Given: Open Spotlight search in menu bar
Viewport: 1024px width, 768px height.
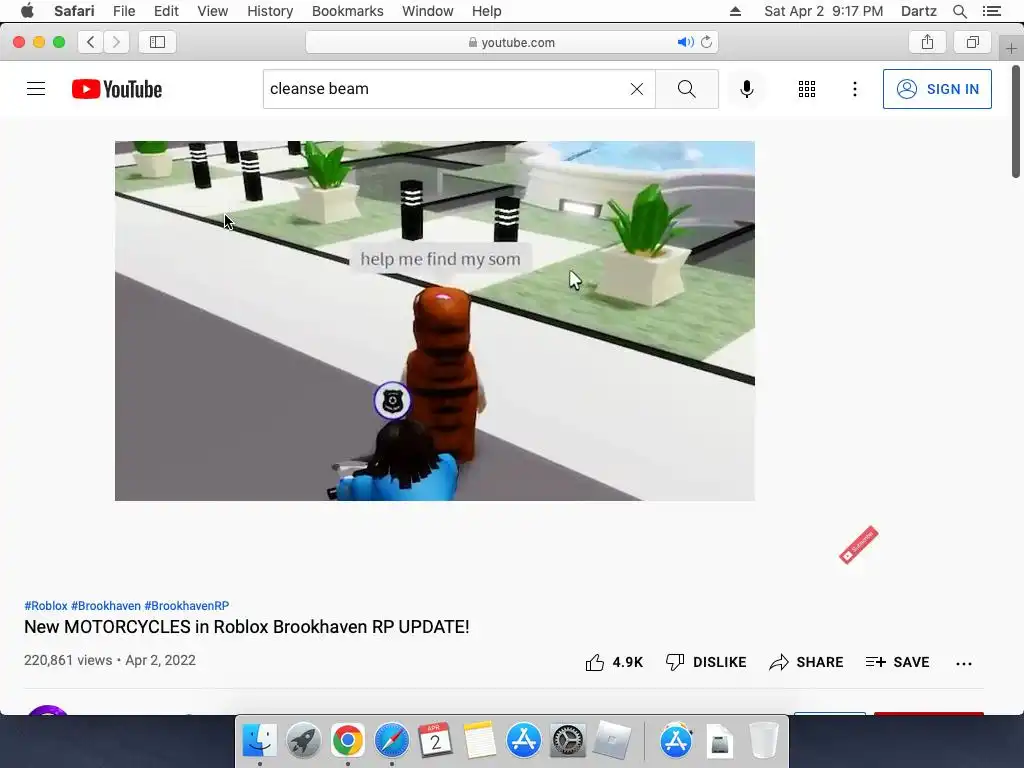Looking at the screenshot, I should click(x=959, y=11).
